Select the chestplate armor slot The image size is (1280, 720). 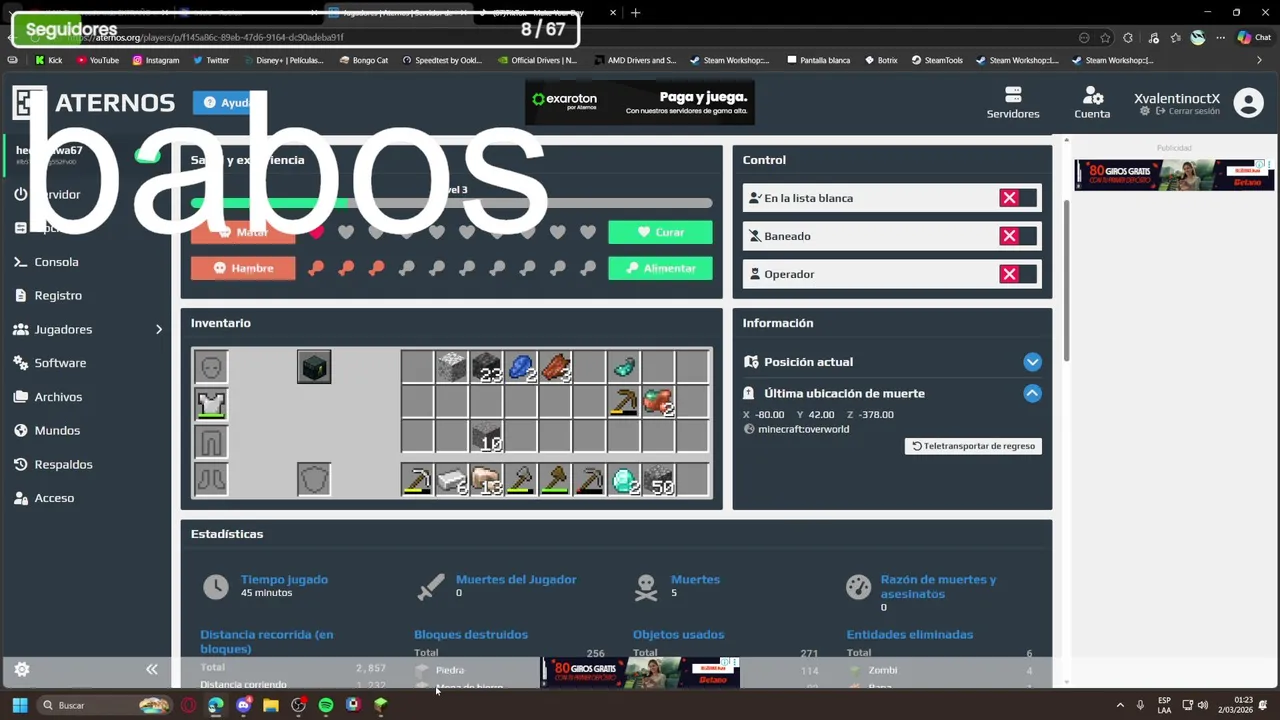[x=211, y=404]
